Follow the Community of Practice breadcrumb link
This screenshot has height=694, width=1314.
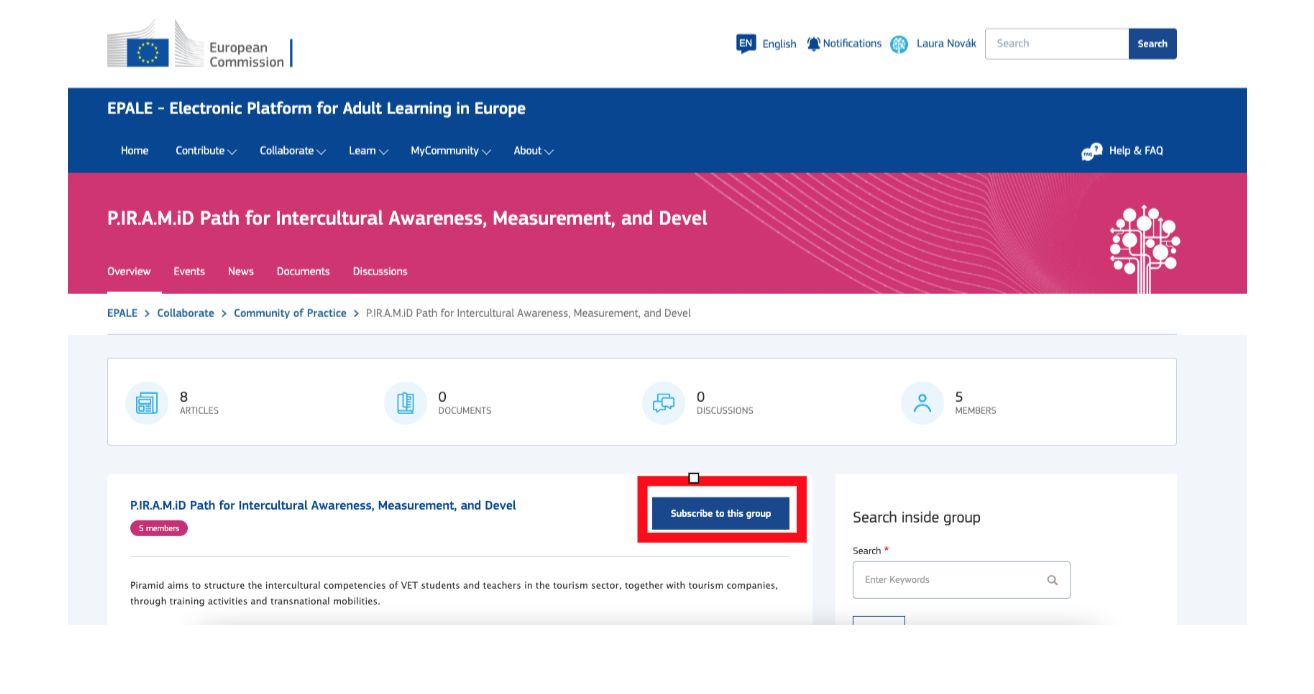(x=290, y=313)
